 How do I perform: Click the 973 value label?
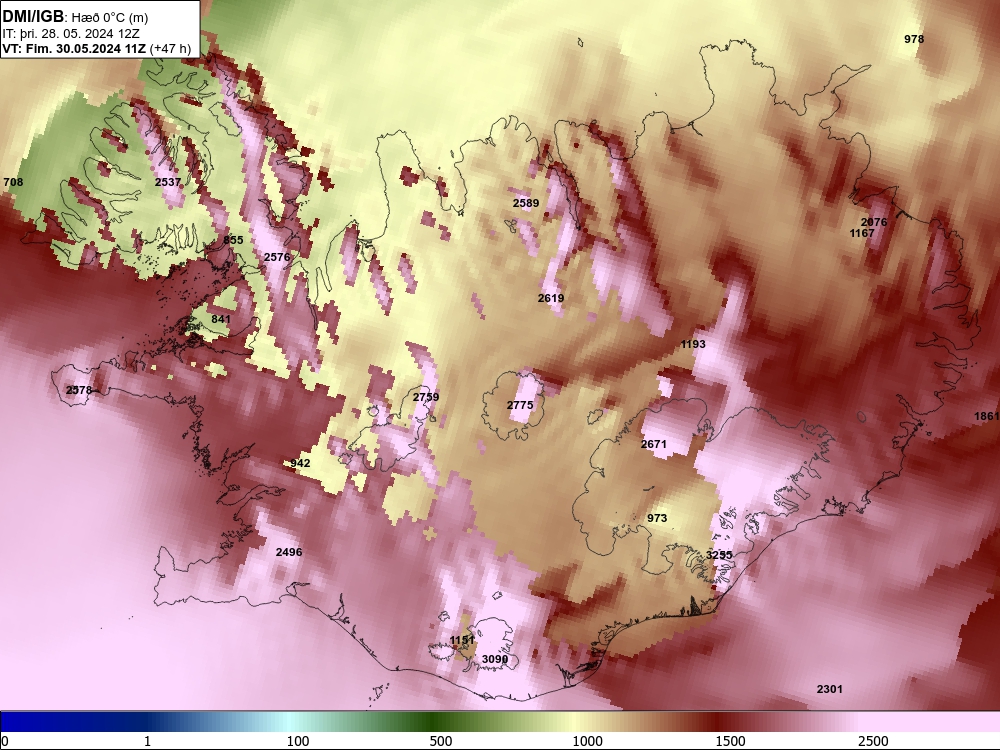[x=657, y=518]
